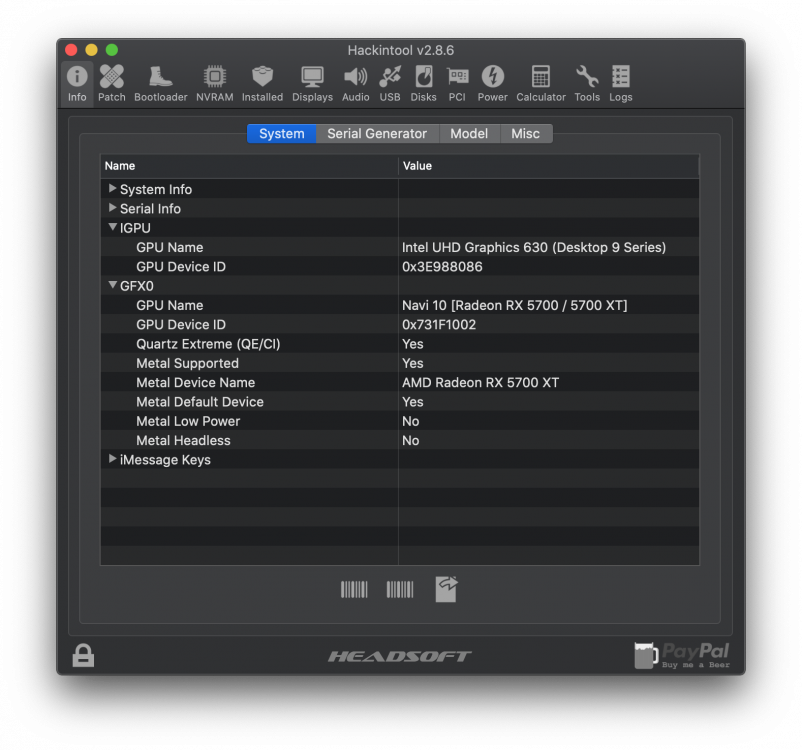
Task: Click the PayPal Buy me a Beer logo
Action: click(682, 655)
